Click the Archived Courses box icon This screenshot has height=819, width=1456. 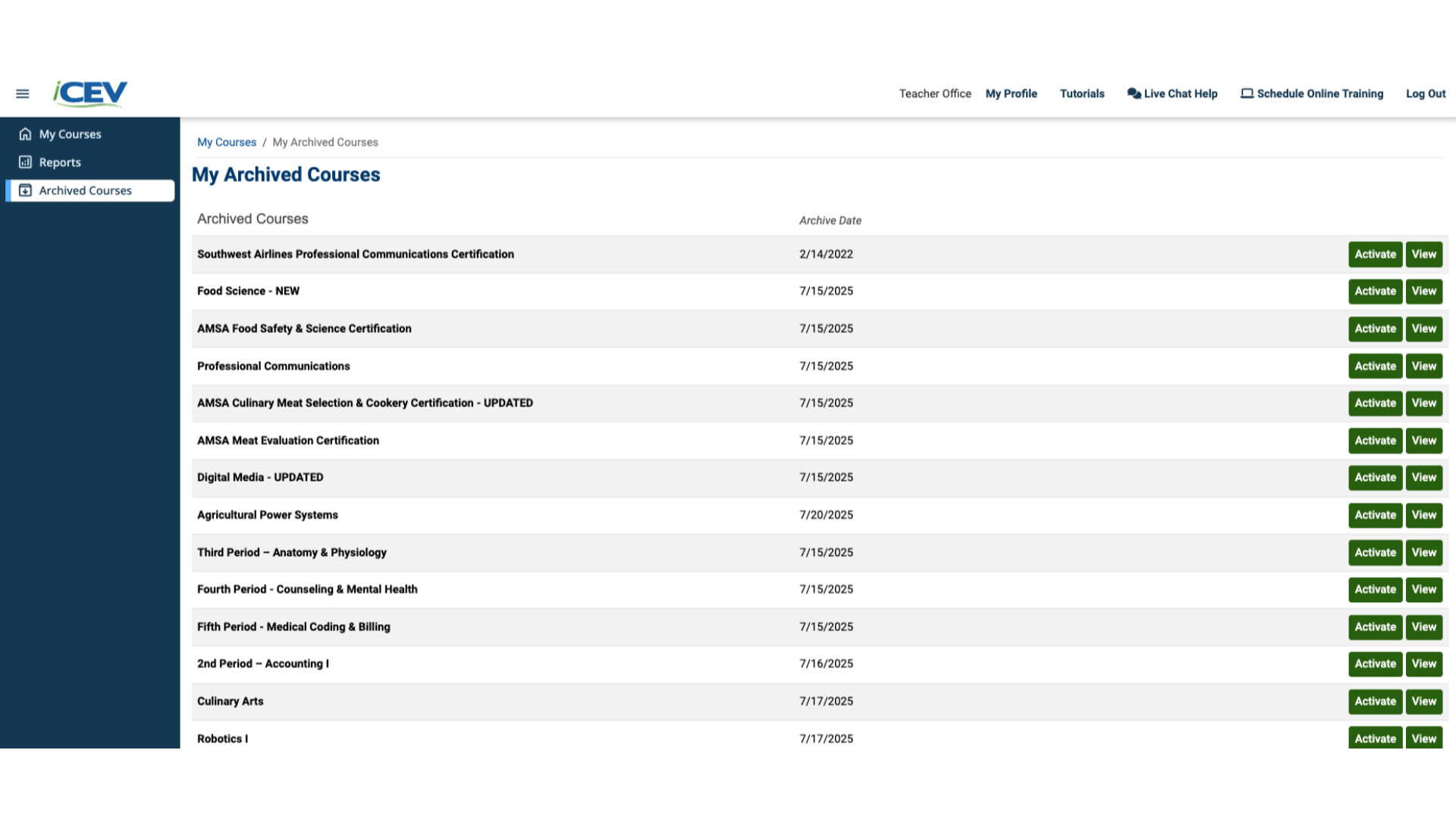25,190
